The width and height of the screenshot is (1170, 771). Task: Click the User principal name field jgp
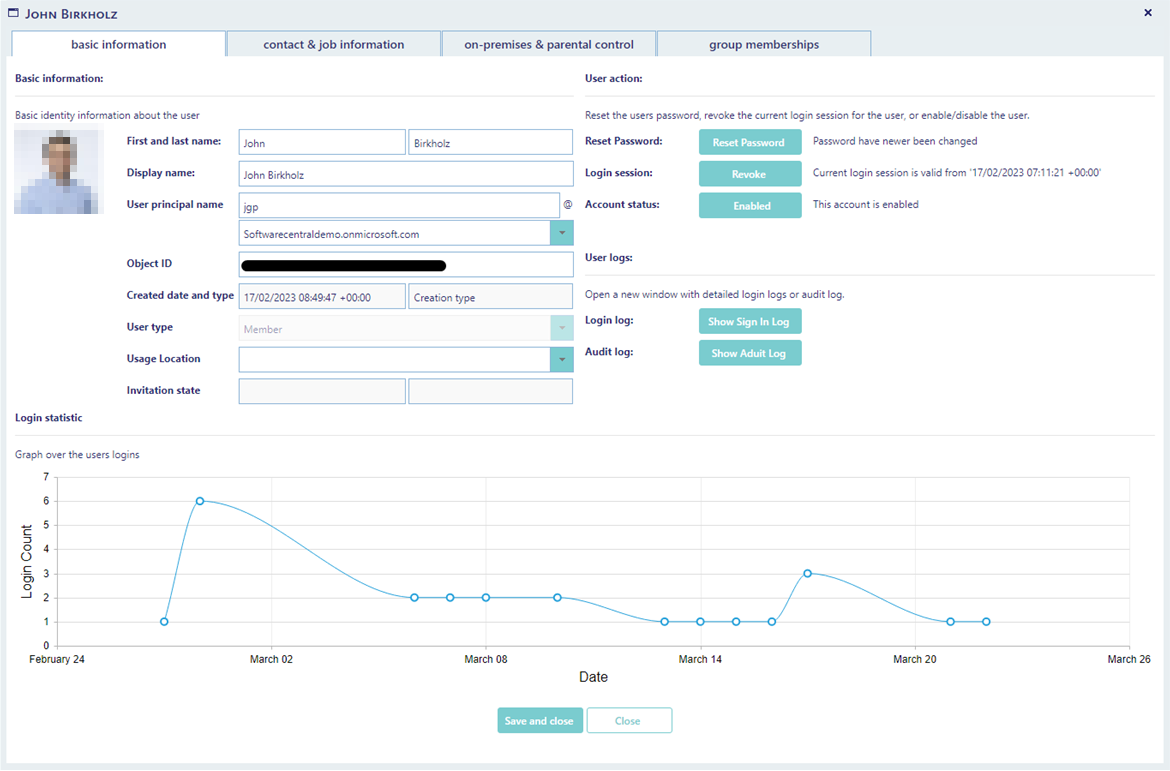pyautogui.click(x=399, y=205)
